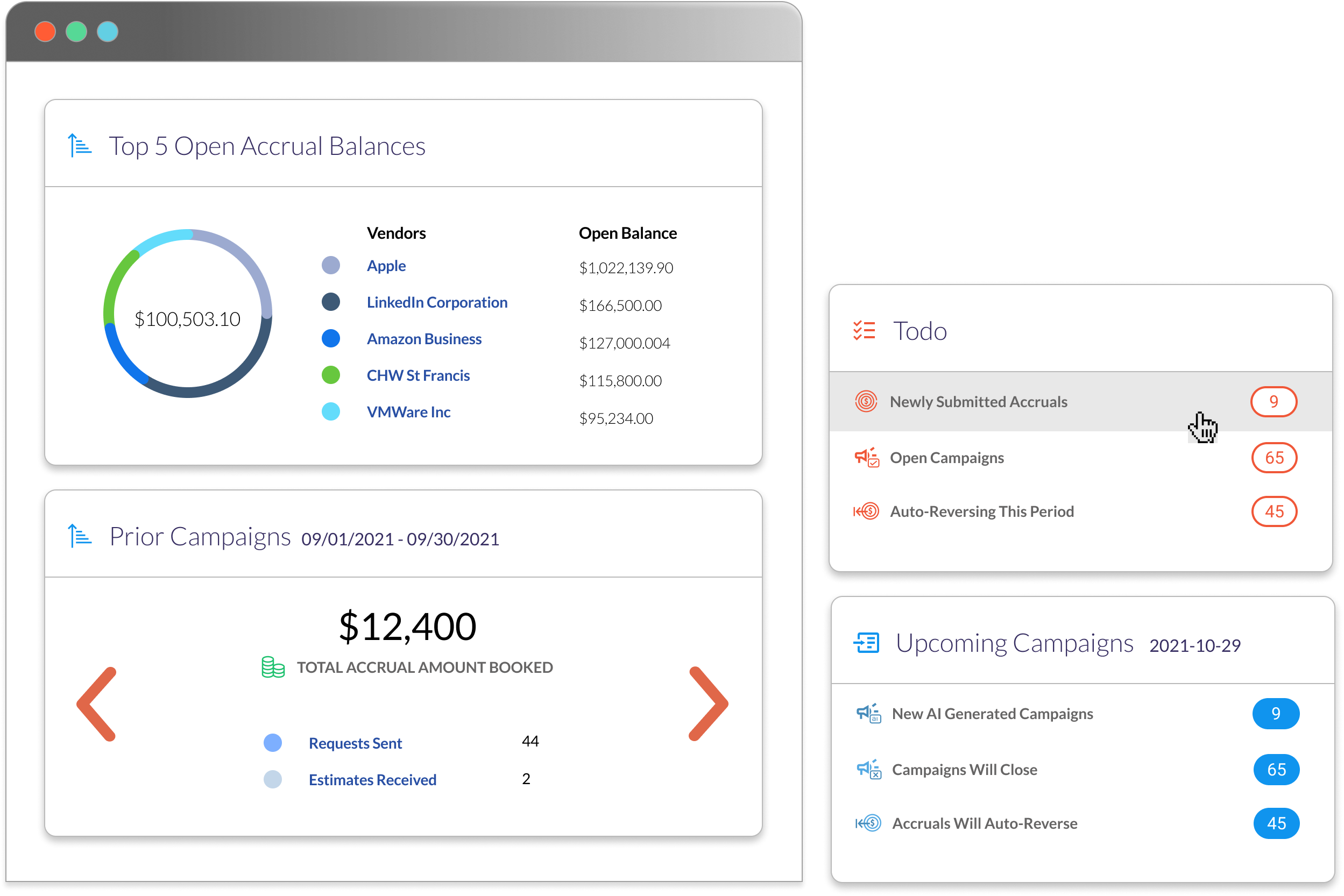Click the Top 5 Open Accrual Balances sort icon
1344x896 pixels.
[x=80, y=145]
